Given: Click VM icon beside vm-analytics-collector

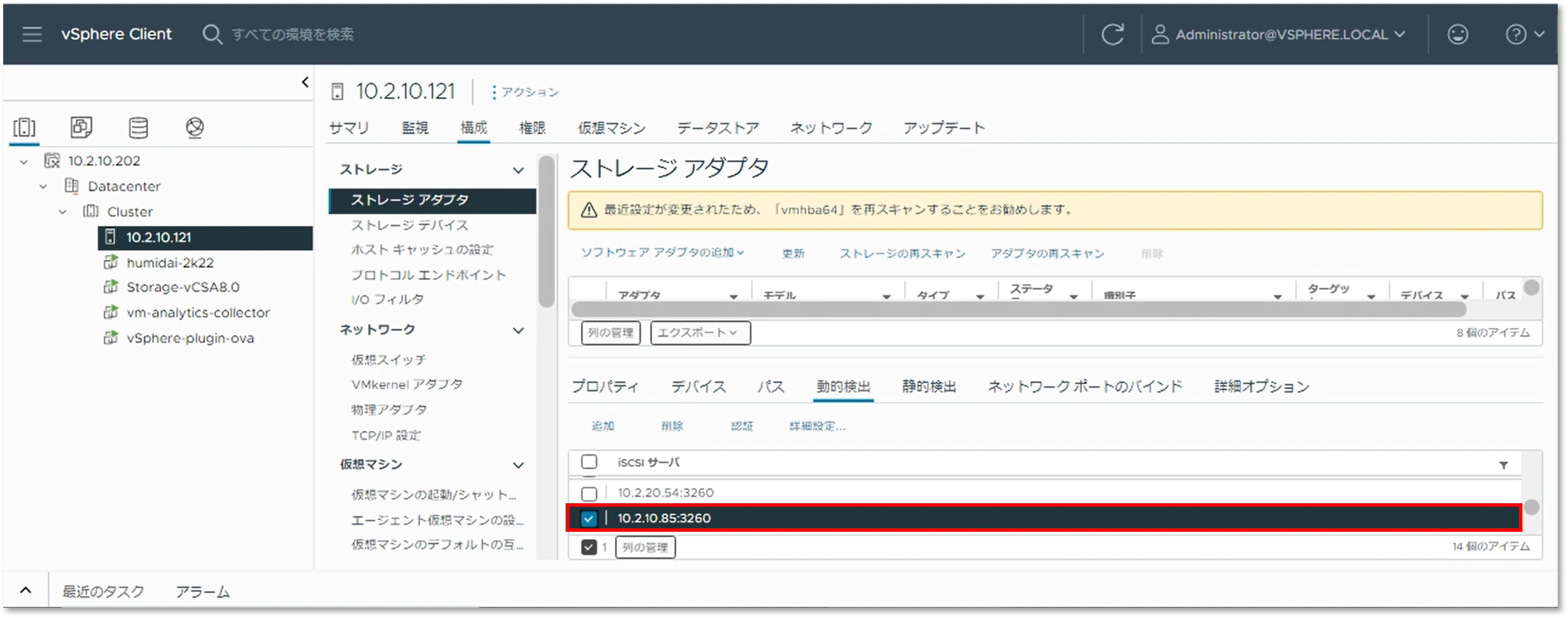Looking at the screenshot, I should (111, 312).
